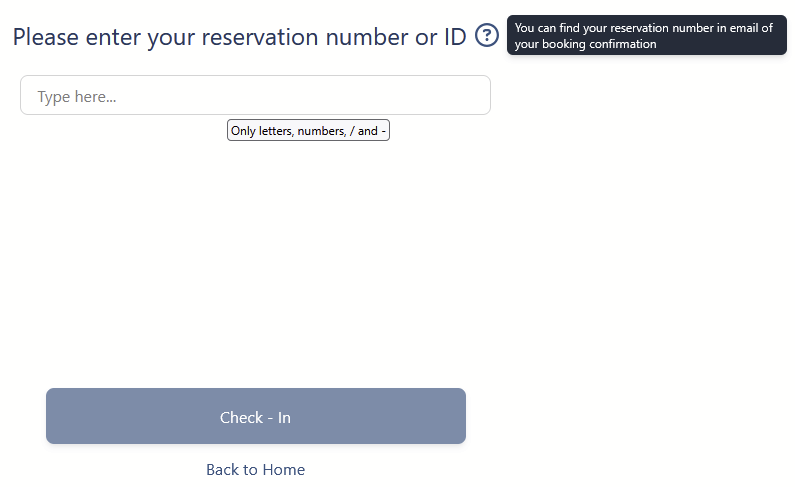795x487 pixels.
Task: Click 'Back to Home' below Check - In
Action: click(x=255, y=469)
